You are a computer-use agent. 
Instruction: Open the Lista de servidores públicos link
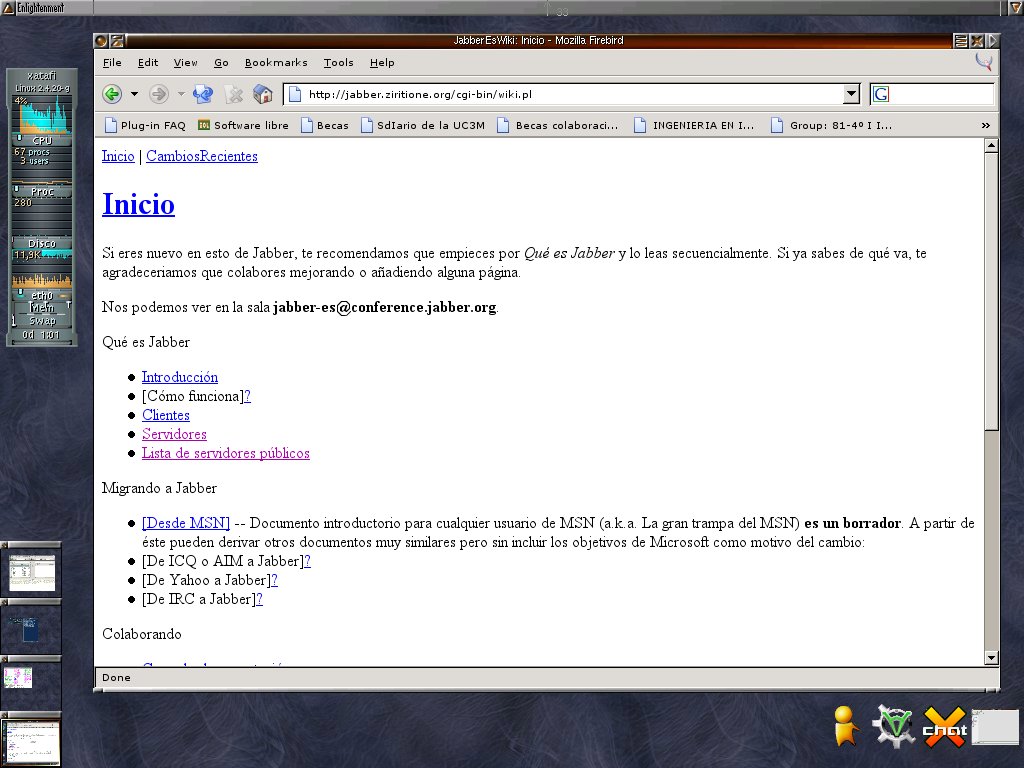click(225, 453)
